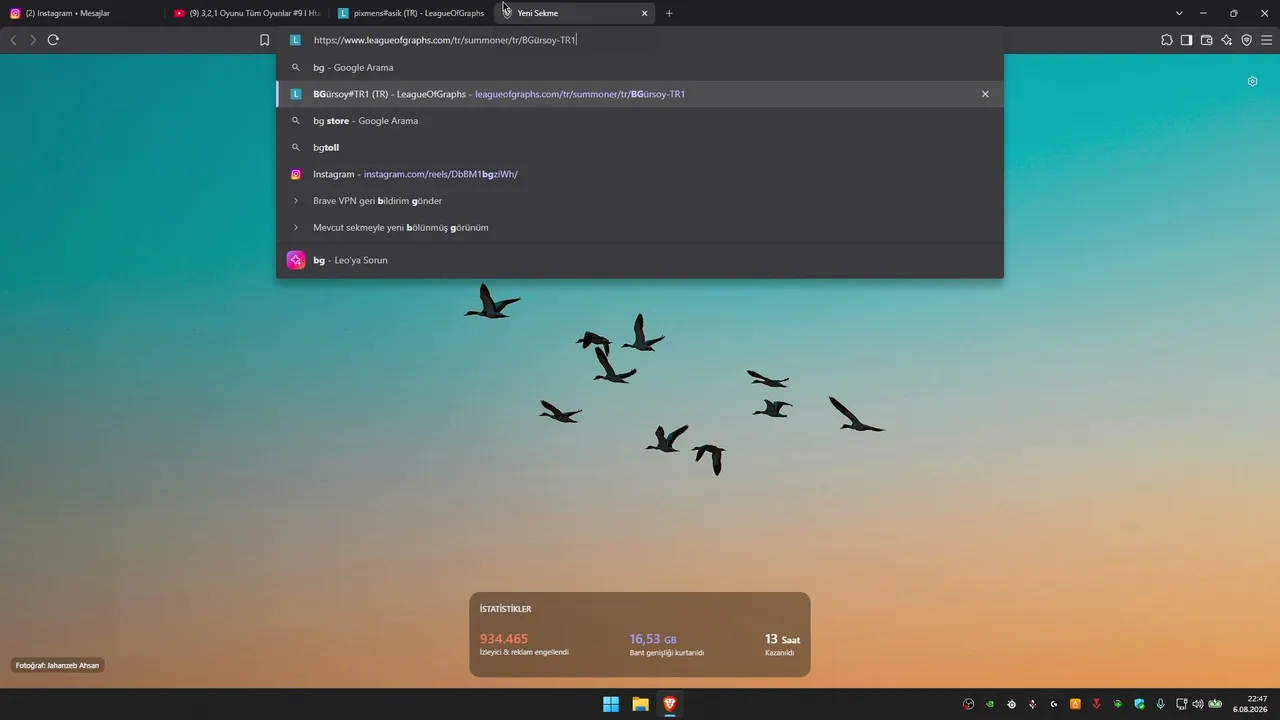
Task: Open the orange triangle app tray icon
Action: [1075, 704]
